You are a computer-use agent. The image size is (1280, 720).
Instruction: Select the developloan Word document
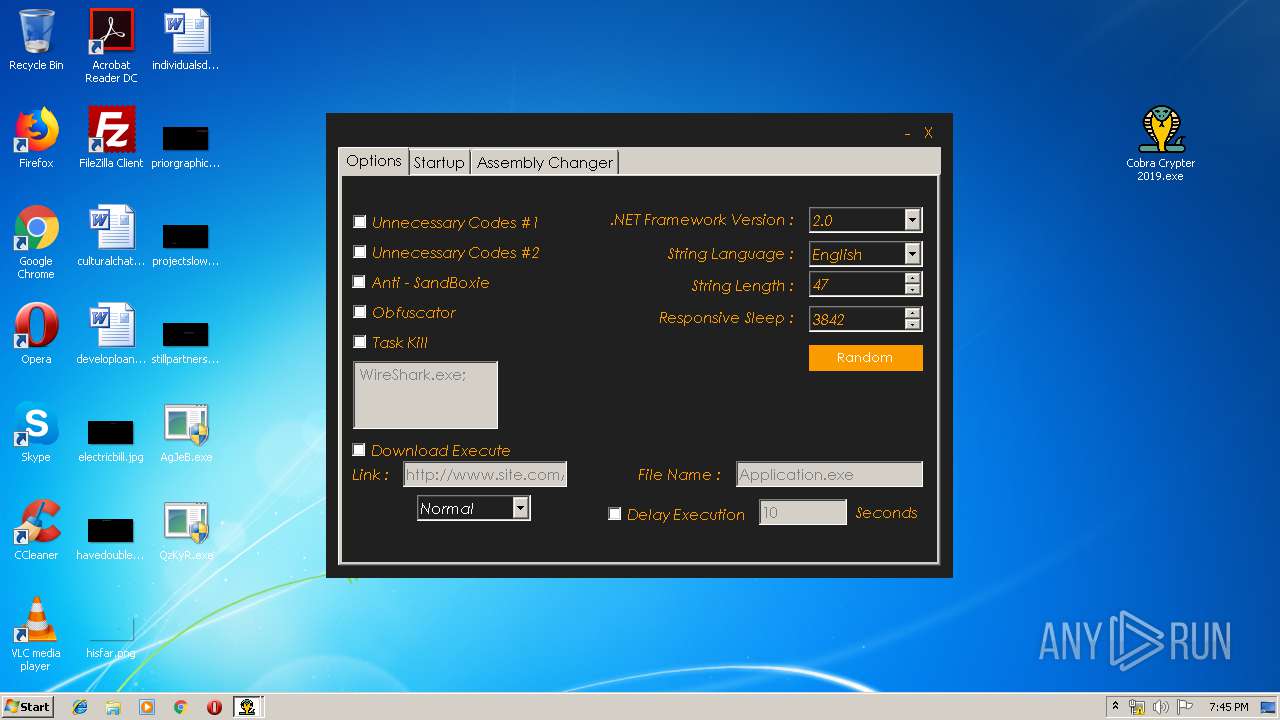111,334
